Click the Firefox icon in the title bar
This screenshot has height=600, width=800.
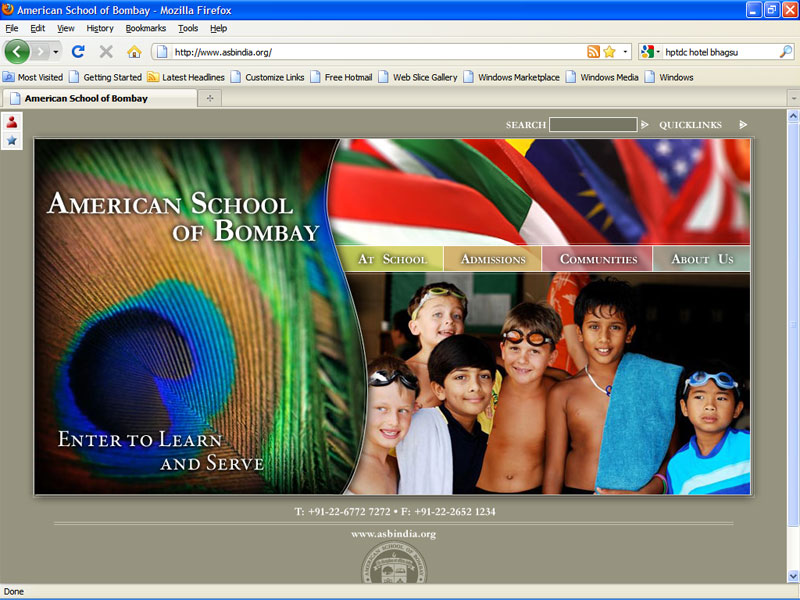[8, 9]
